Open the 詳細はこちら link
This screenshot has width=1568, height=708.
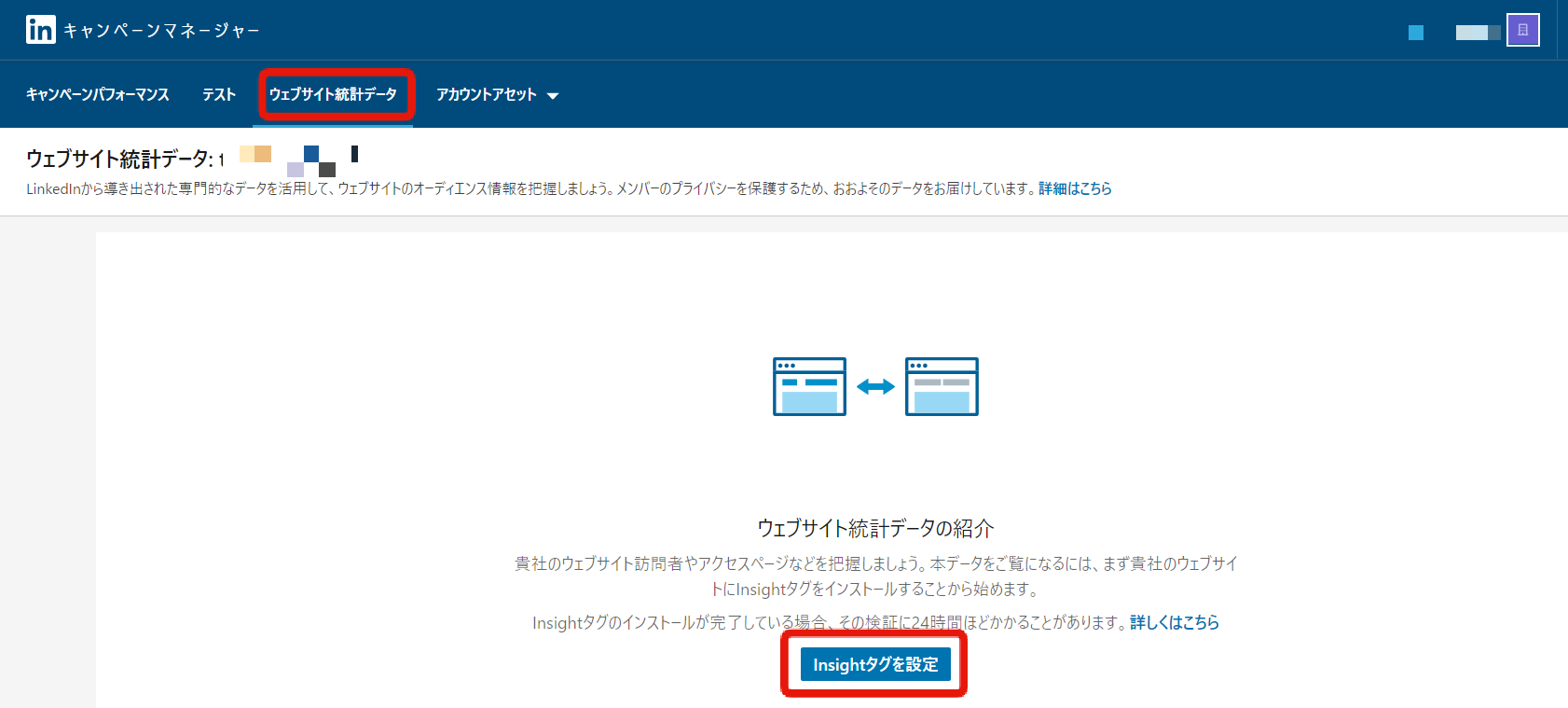pos(1075,188)
